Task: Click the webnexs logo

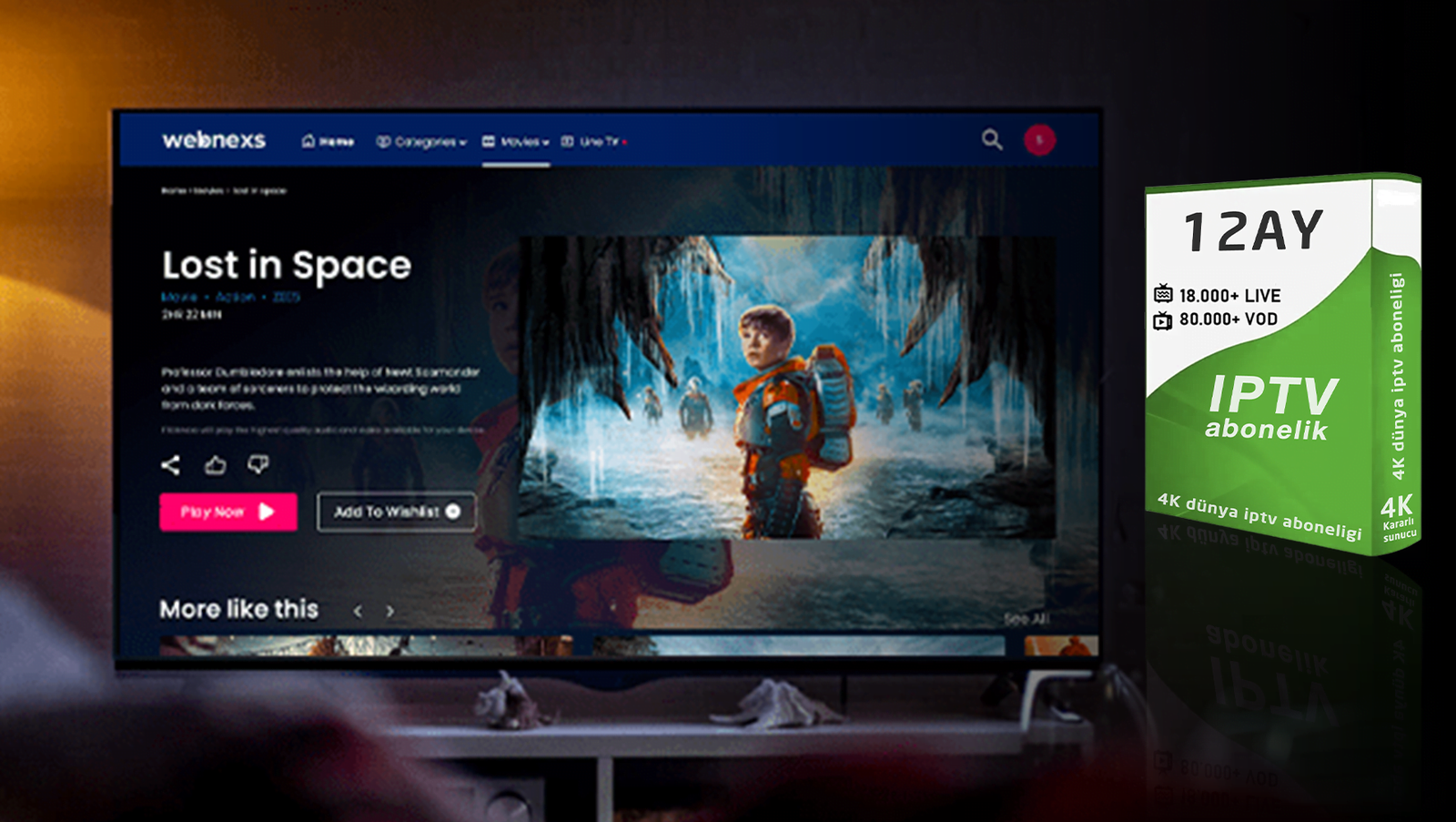Action: click(214, 140)
